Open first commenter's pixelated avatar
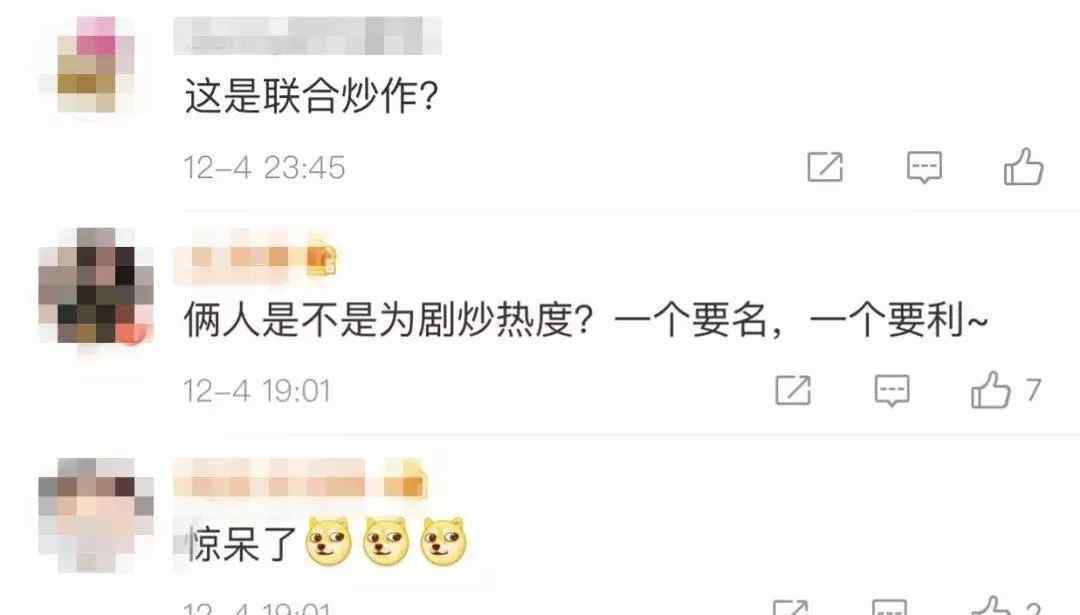The image size is (1080, 615). 96,65
